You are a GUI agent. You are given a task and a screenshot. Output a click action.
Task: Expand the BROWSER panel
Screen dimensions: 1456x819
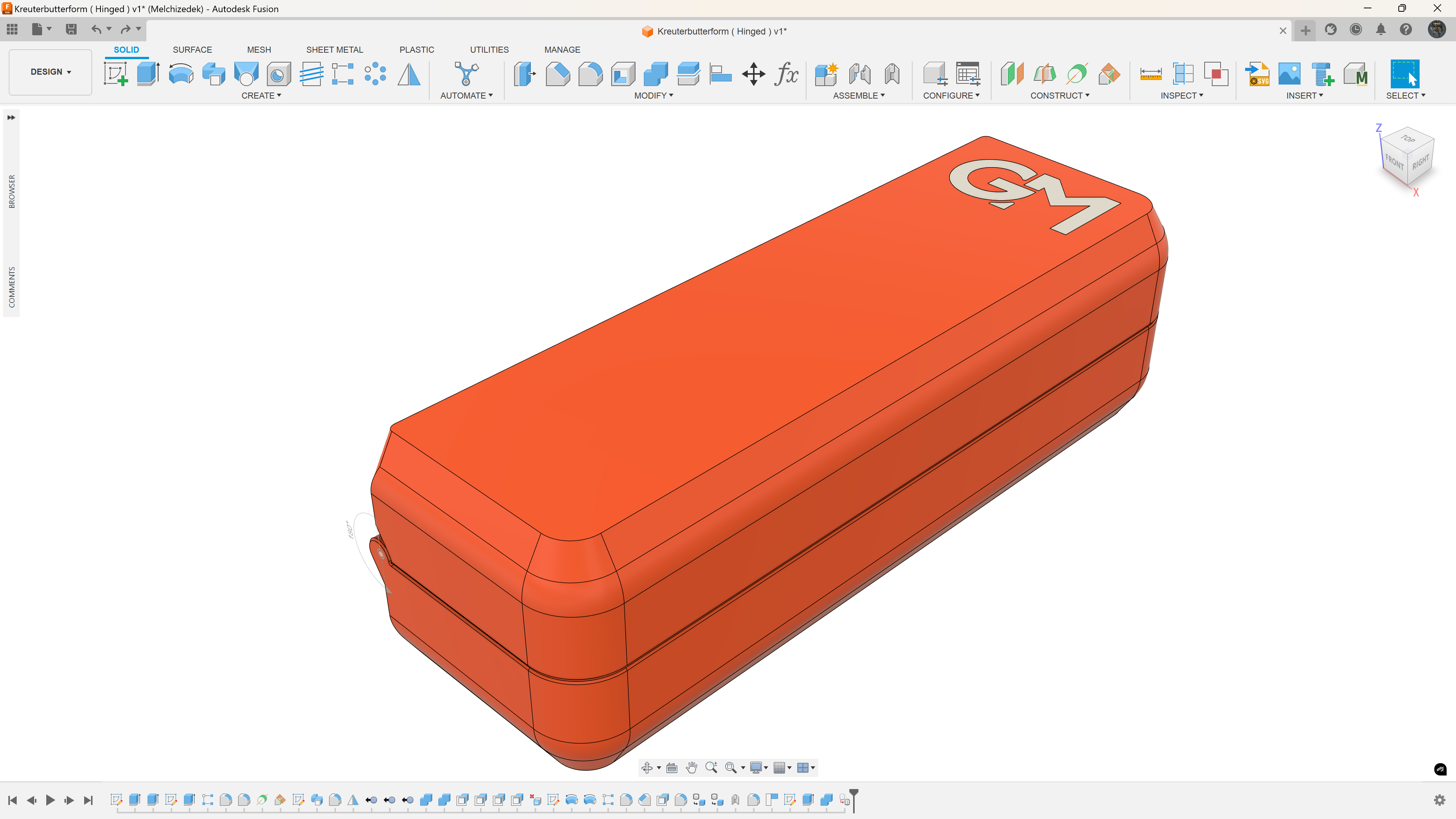(11, 191)
